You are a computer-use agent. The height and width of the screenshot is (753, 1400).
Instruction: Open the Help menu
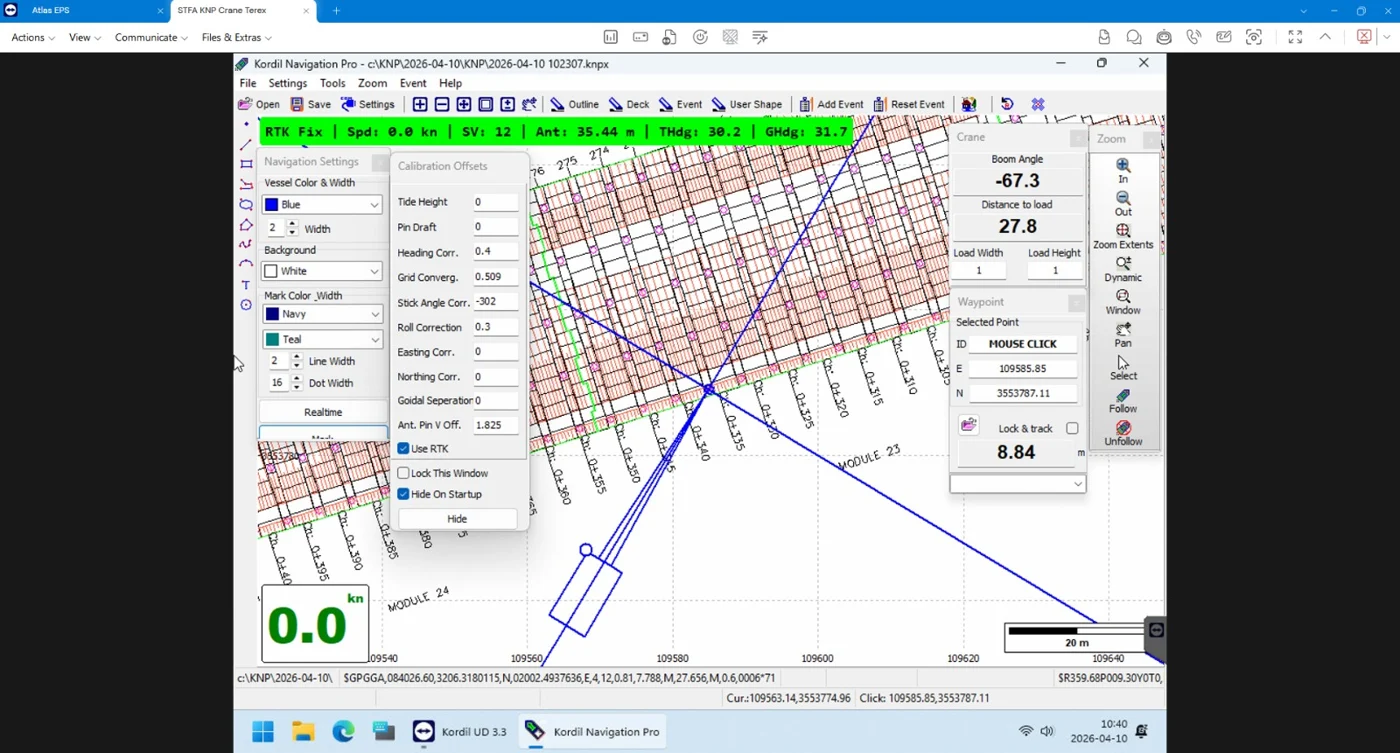coord(451,84)
